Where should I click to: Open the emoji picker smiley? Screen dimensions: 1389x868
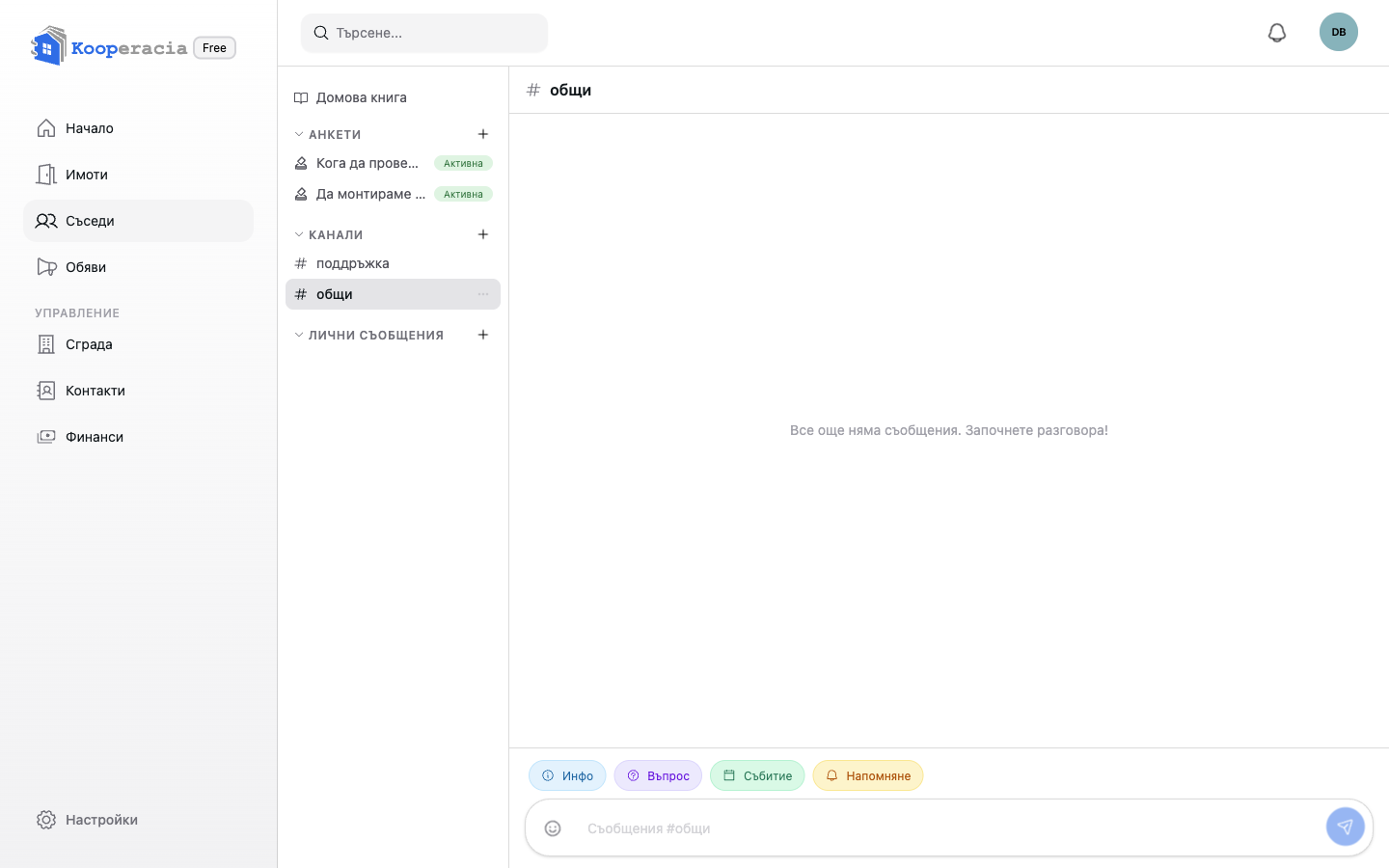coord(553,828)
